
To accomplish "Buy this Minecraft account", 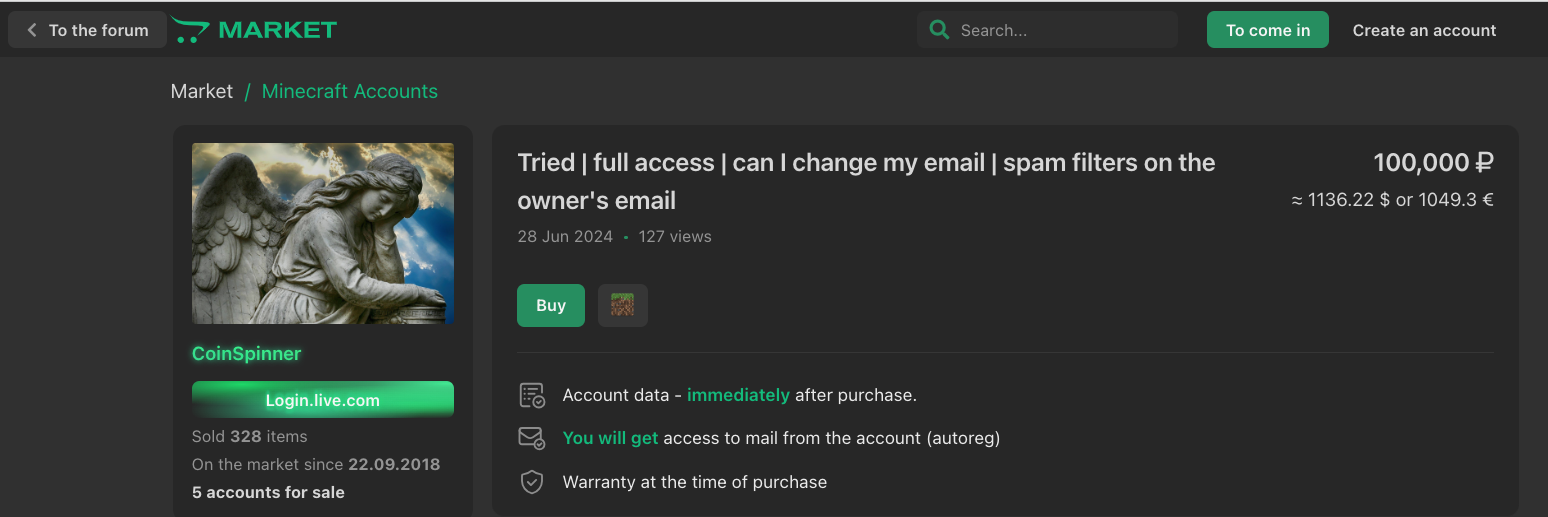I will 551,305.
